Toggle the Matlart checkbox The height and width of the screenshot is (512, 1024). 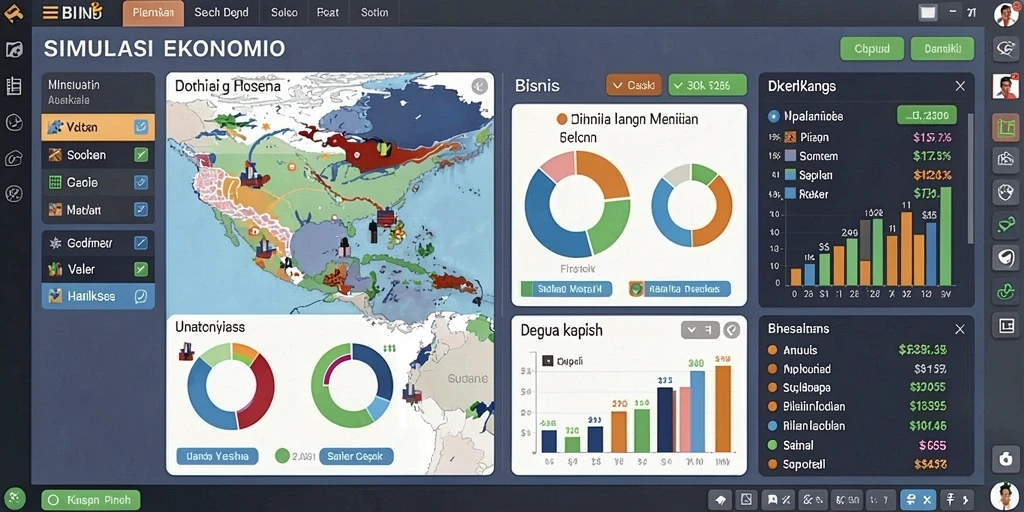tap(140, 210)
